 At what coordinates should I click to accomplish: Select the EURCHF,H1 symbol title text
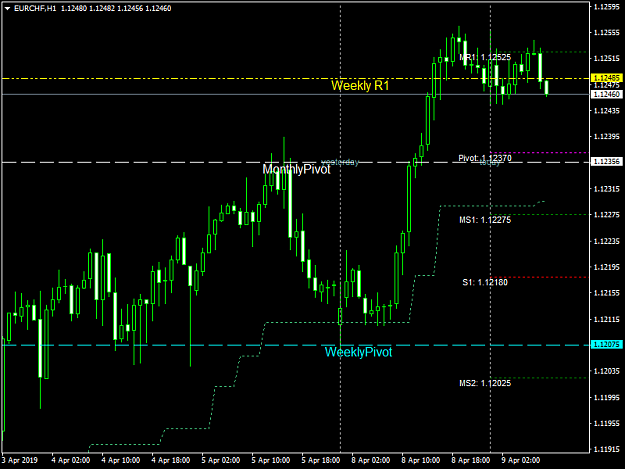35,8
